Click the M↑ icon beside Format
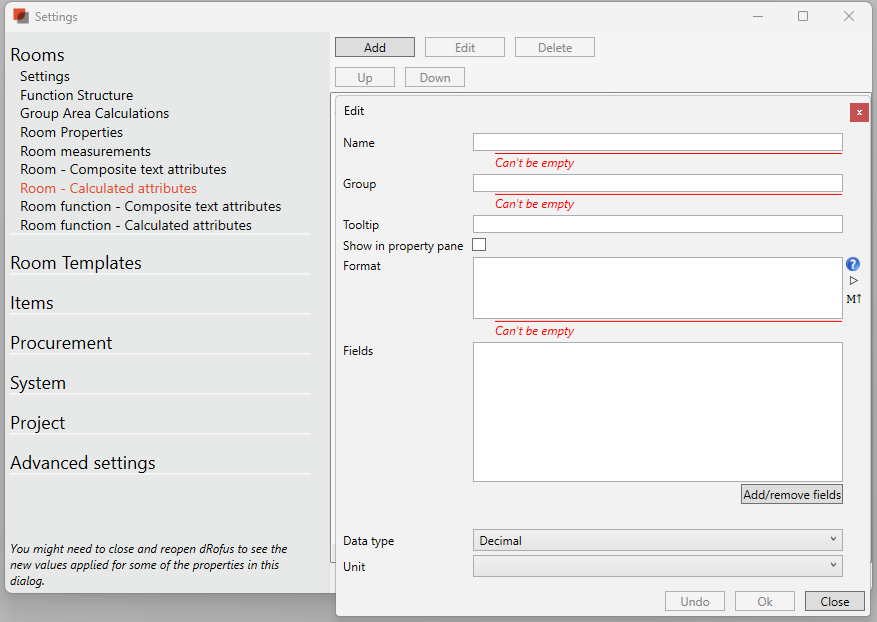The width and height of the screenshot is (877, 622). [853, 298]
